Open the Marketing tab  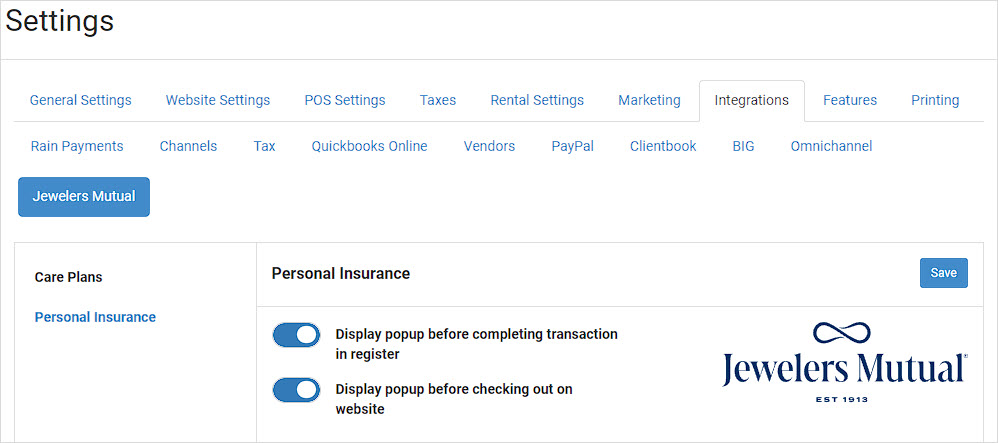coord(649,100)
